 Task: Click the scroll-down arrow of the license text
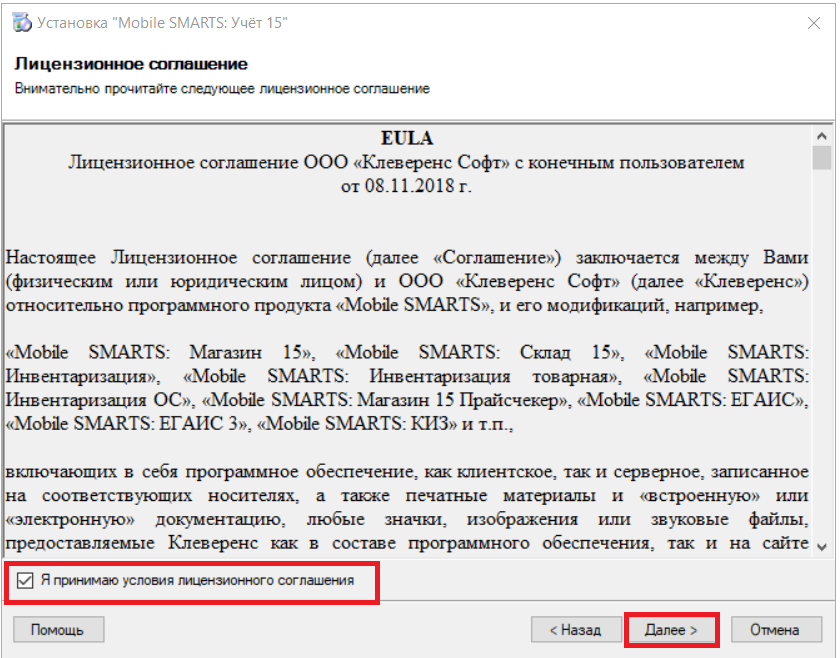coord(821,547)
